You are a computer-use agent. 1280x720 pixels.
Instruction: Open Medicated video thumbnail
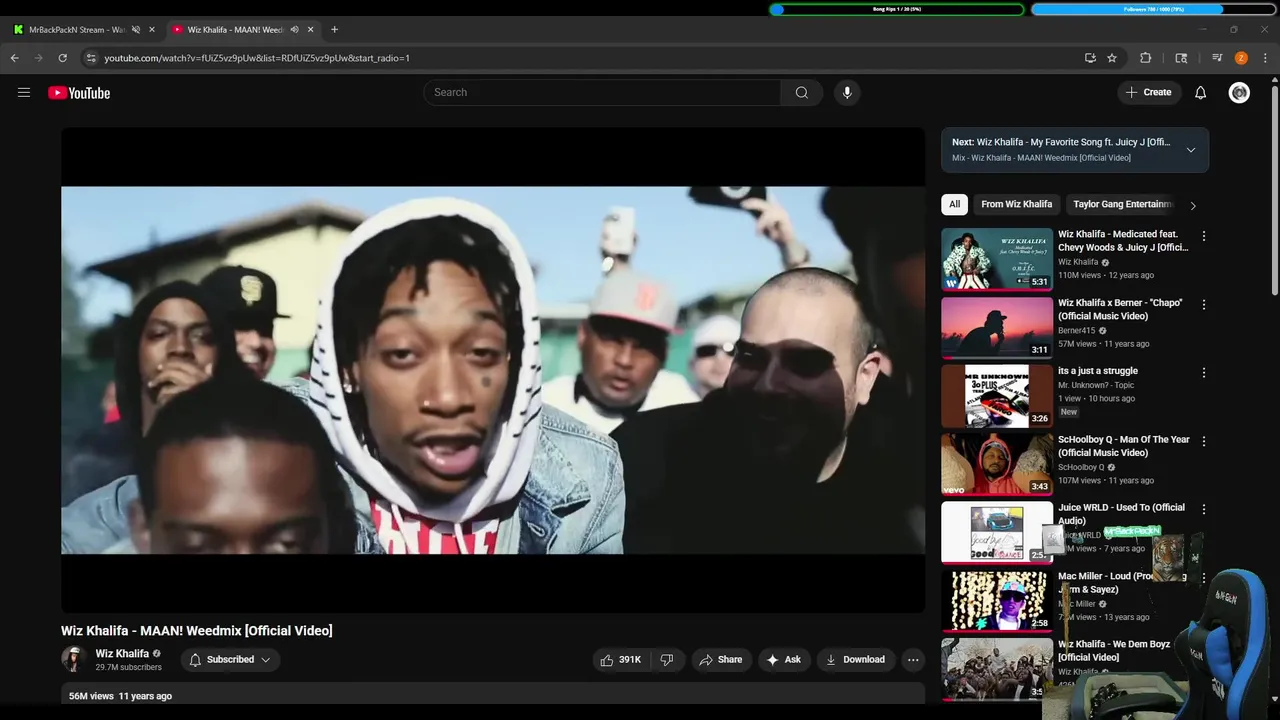(x=997, y=259)
